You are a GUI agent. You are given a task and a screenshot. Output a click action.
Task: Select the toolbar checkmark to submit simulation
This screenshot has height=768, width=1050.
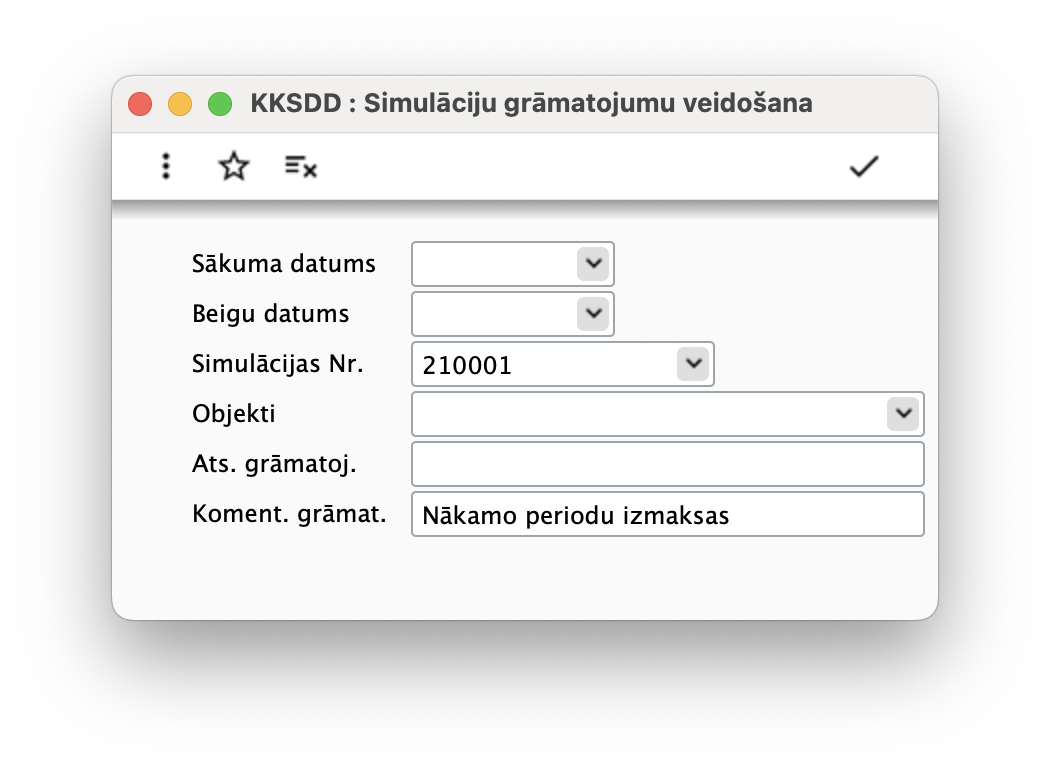(863, 166)
